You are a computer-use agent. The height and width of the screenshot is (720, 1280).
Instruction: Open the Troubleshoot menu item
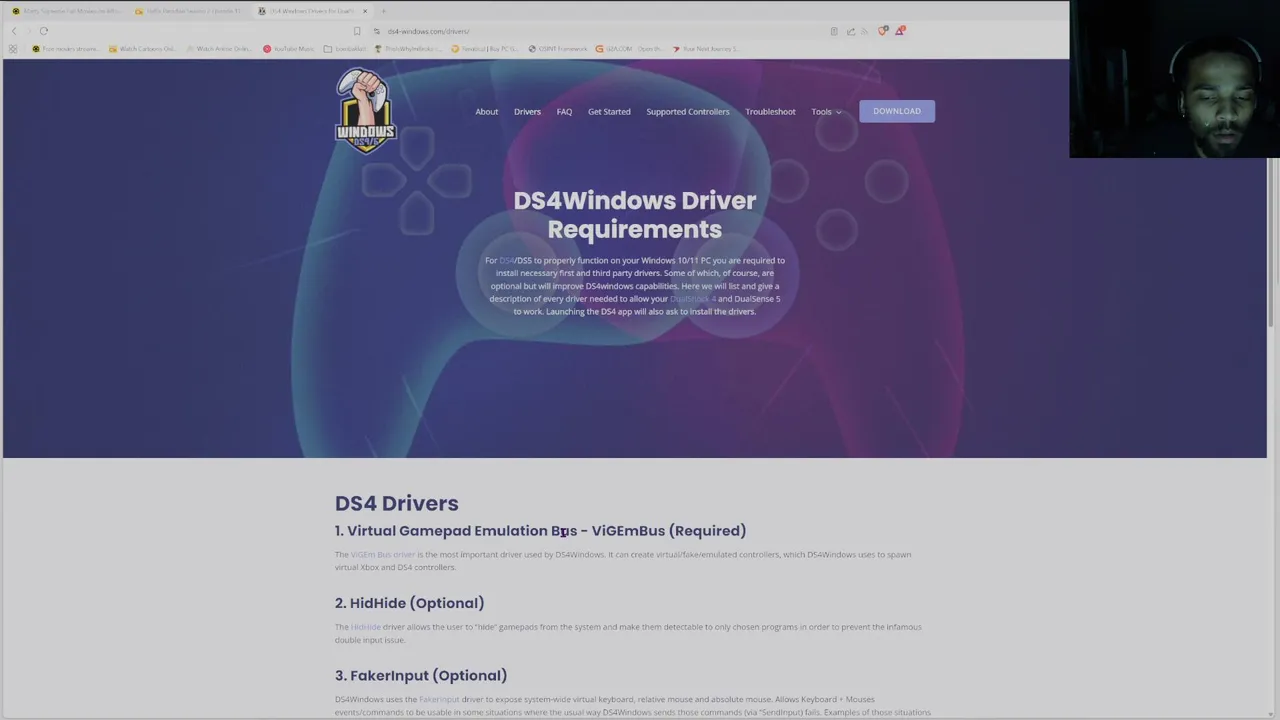pyautogui.click(x=770, y=111)
